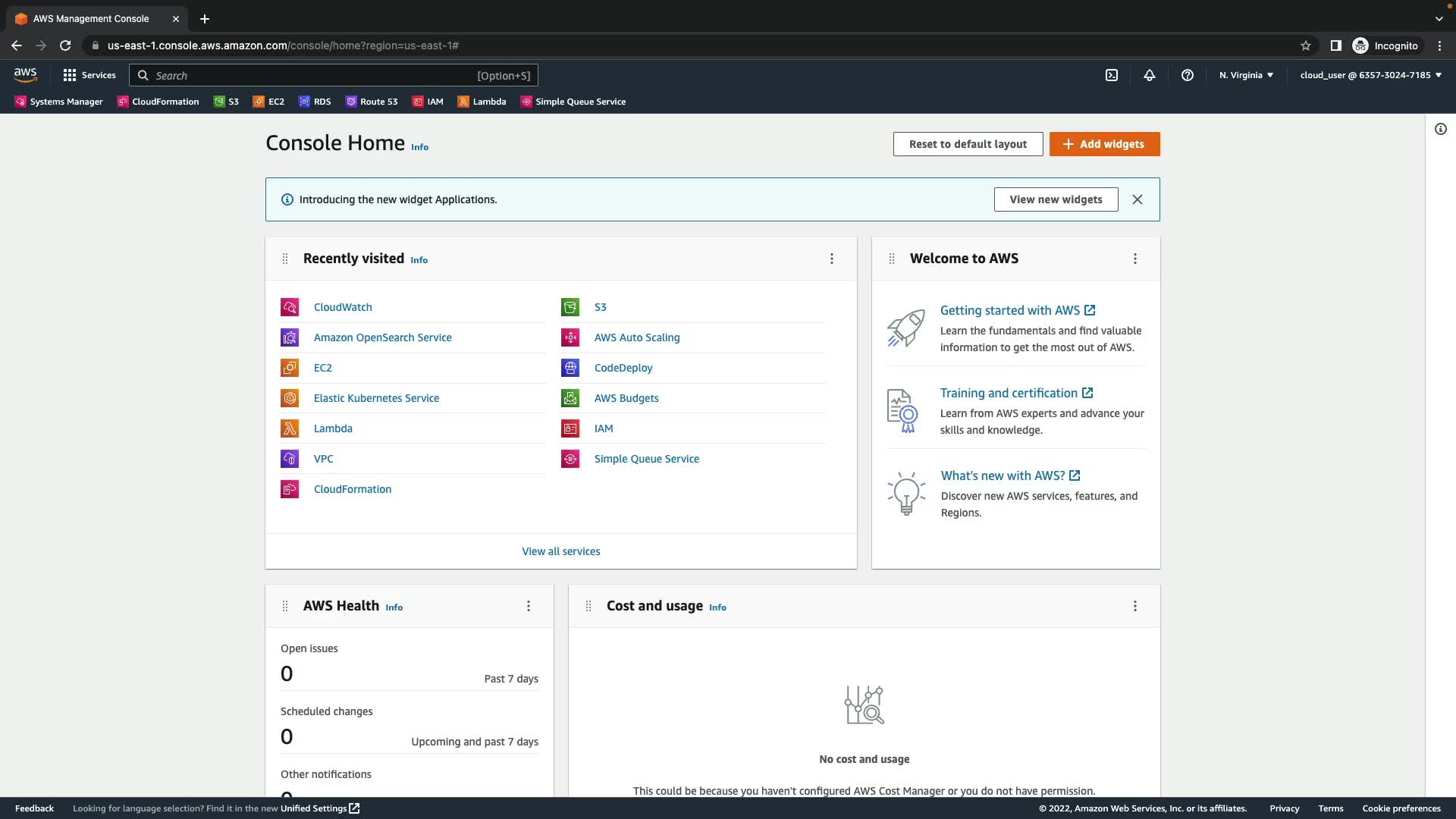The image size is (1456, 819).
Task: Click the S3 bucket icon in recently visited
Action: click(570, 307)
